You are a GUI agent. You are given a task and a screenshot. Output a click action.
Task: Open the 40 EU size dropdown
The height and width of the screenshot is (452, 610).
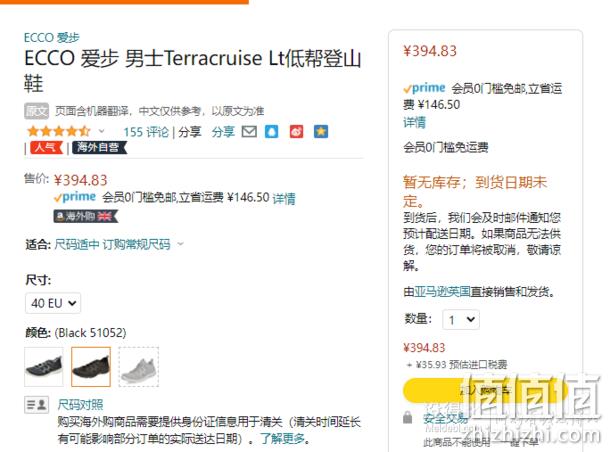pos(53,303)
